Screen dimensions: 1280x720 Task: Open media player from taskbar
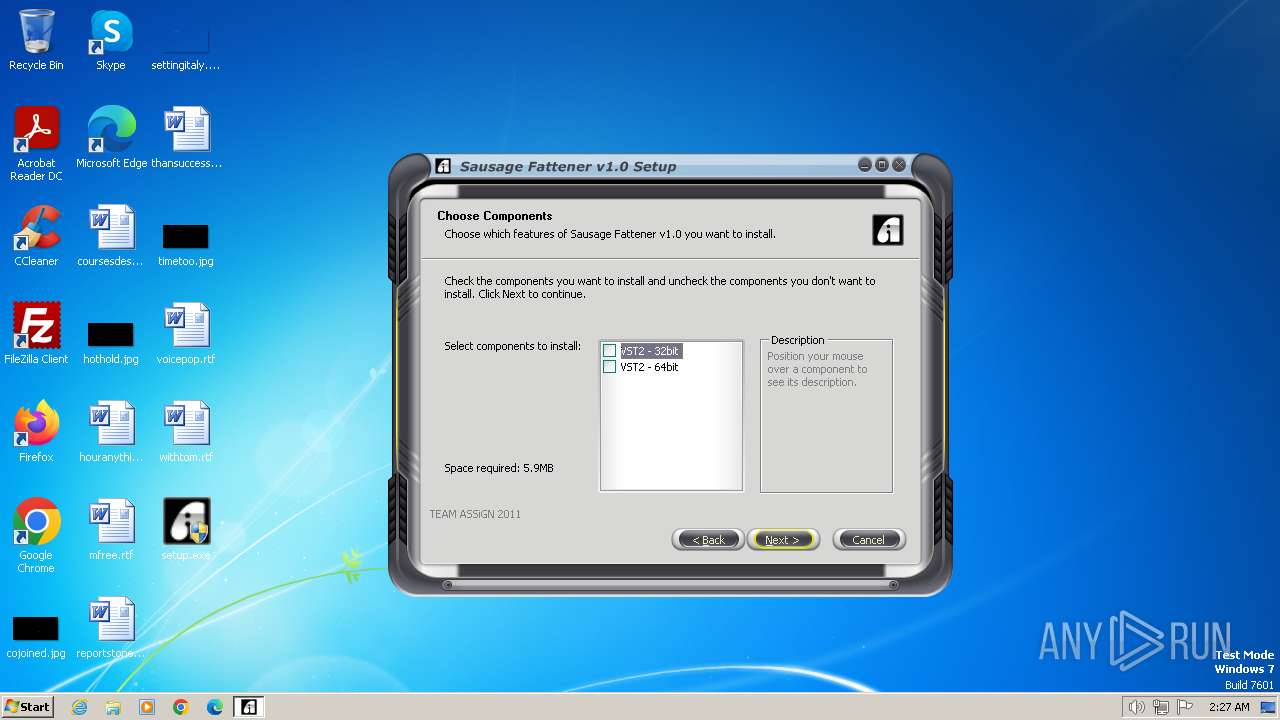pos(147,707)
